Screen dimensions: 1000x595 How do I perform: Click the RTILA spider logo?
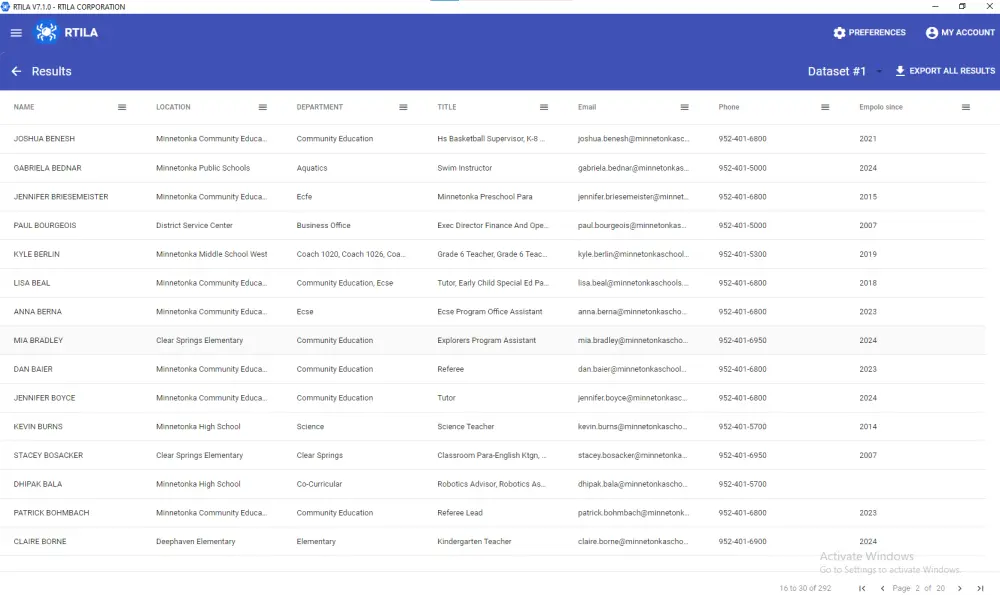[46, 33]
